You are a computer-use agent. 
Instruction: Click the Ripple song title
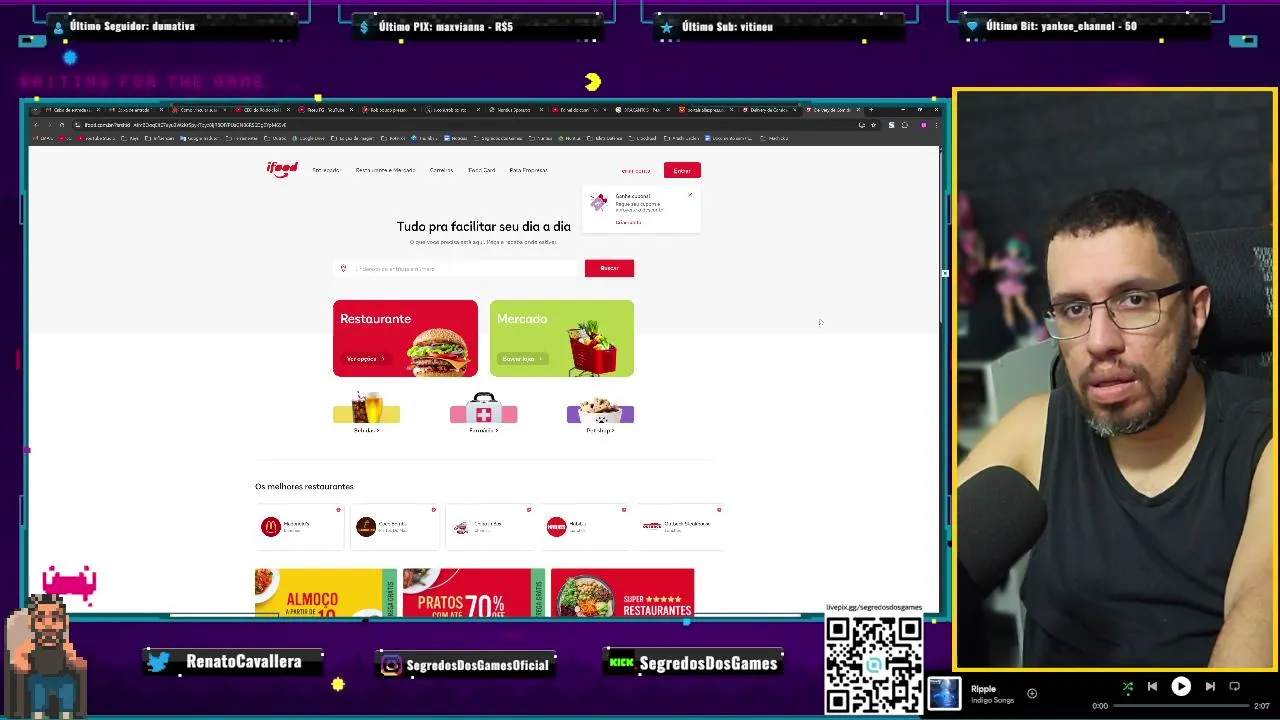983,689
